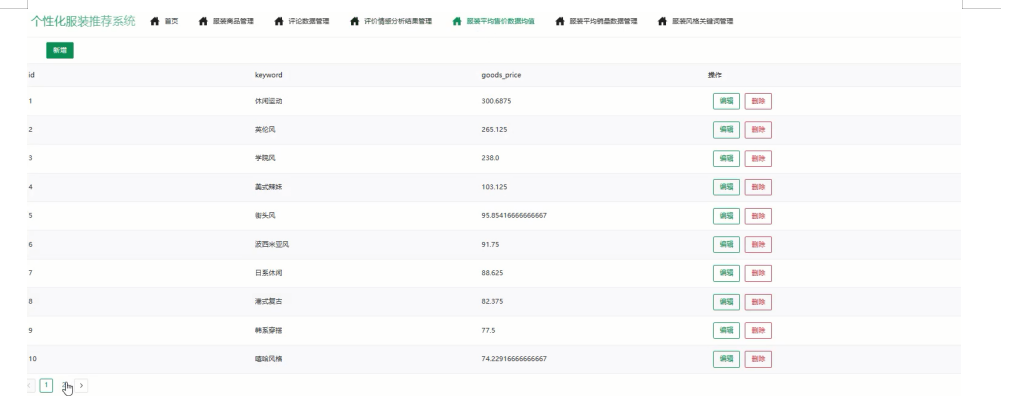Select page 1 in the pagination
The width and height of the screenshot is (1014, 396).
click(46, 386)
